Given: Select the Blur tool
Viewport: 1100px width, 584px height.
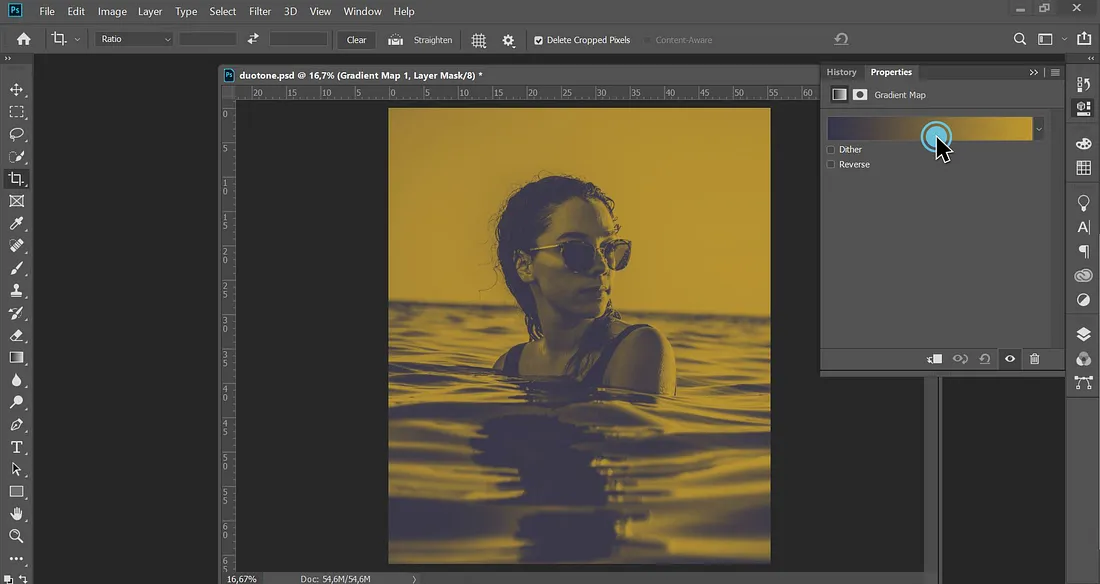Looking at the screenshot, I should 16,380.
